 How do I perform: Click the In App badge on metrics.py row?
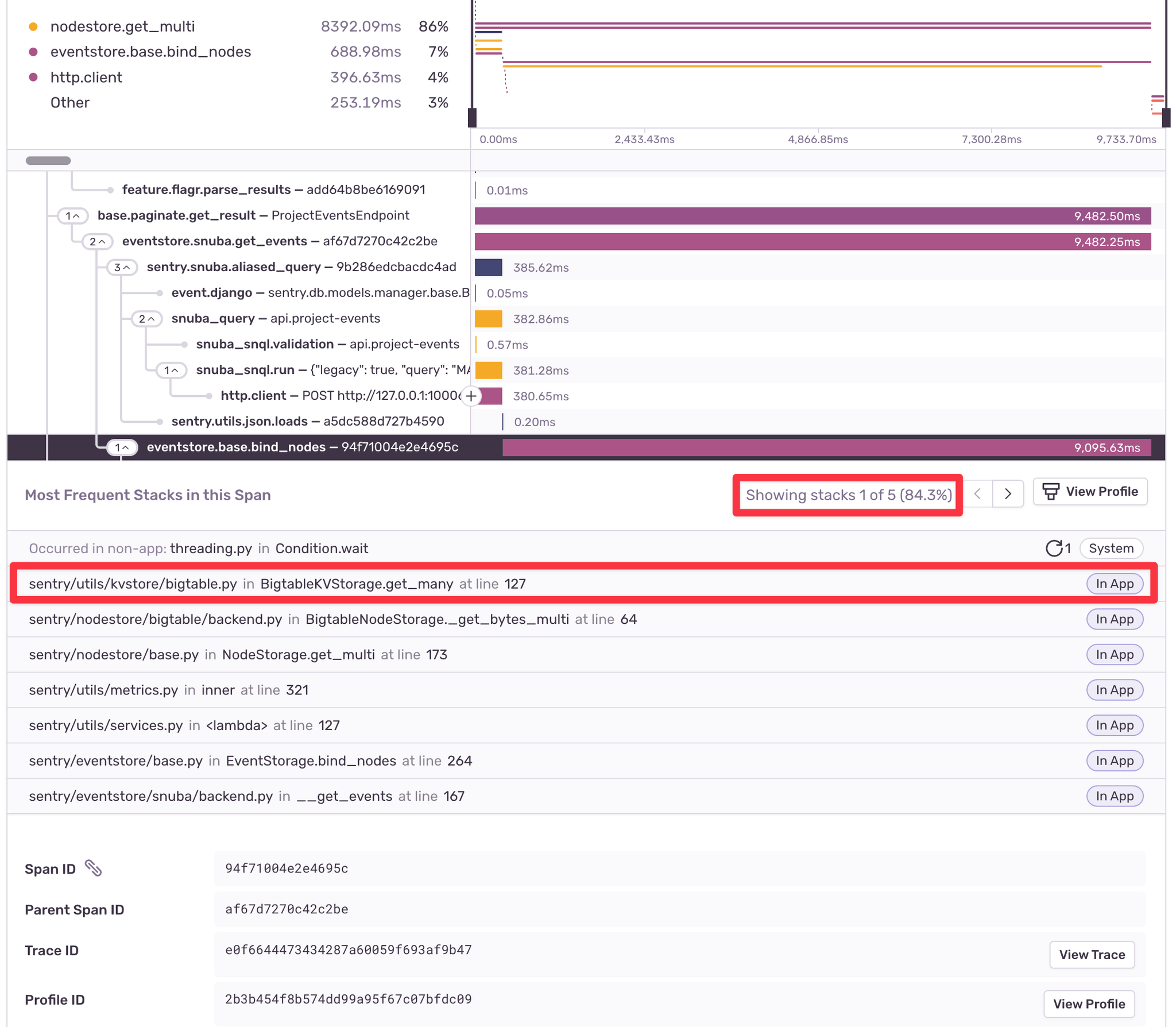coord(1114,690)
